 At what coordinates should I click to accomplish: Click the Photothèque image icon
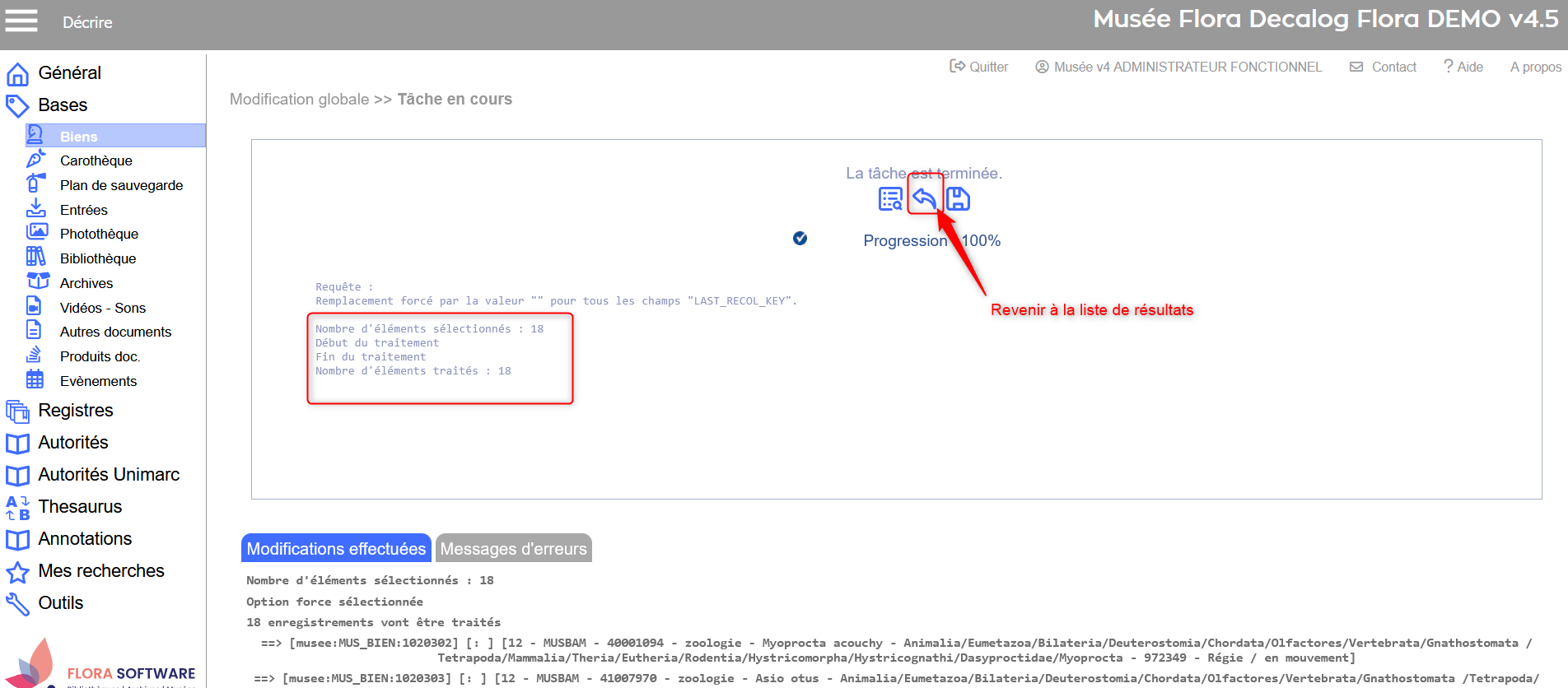coord(36,232)
